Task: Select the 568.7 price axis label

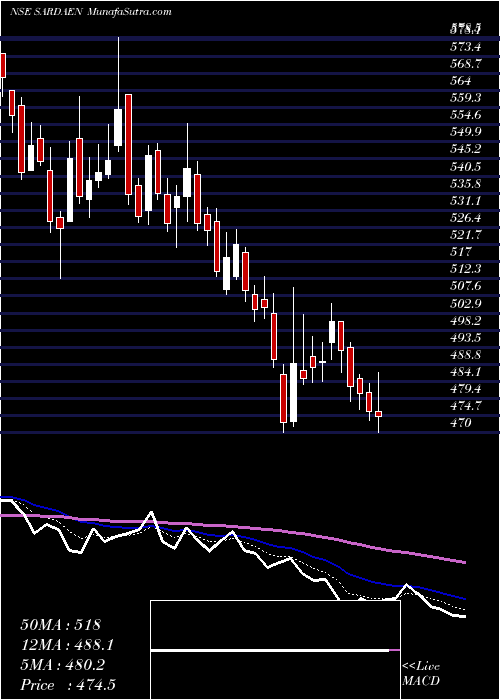Action: point(466,64)
